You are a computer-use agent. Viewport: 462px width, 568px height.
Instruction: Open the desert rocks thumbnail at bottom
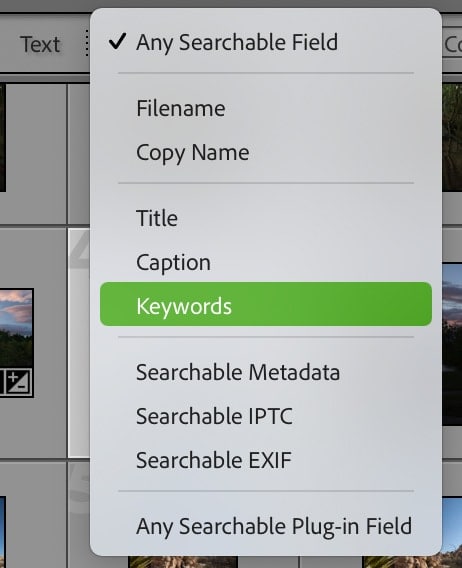183,562
